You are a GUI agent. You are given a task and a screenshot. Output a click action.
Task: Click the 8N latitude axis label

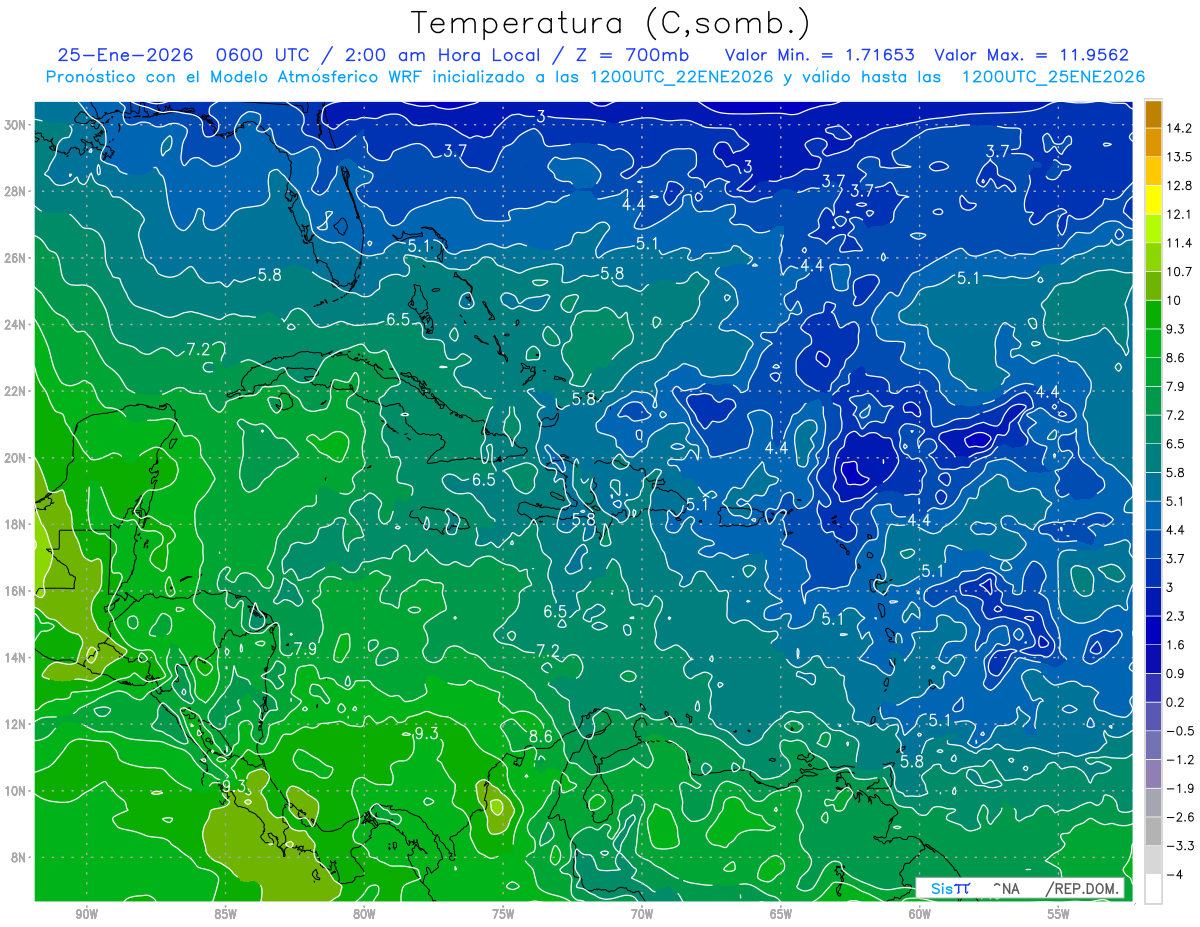18,857
